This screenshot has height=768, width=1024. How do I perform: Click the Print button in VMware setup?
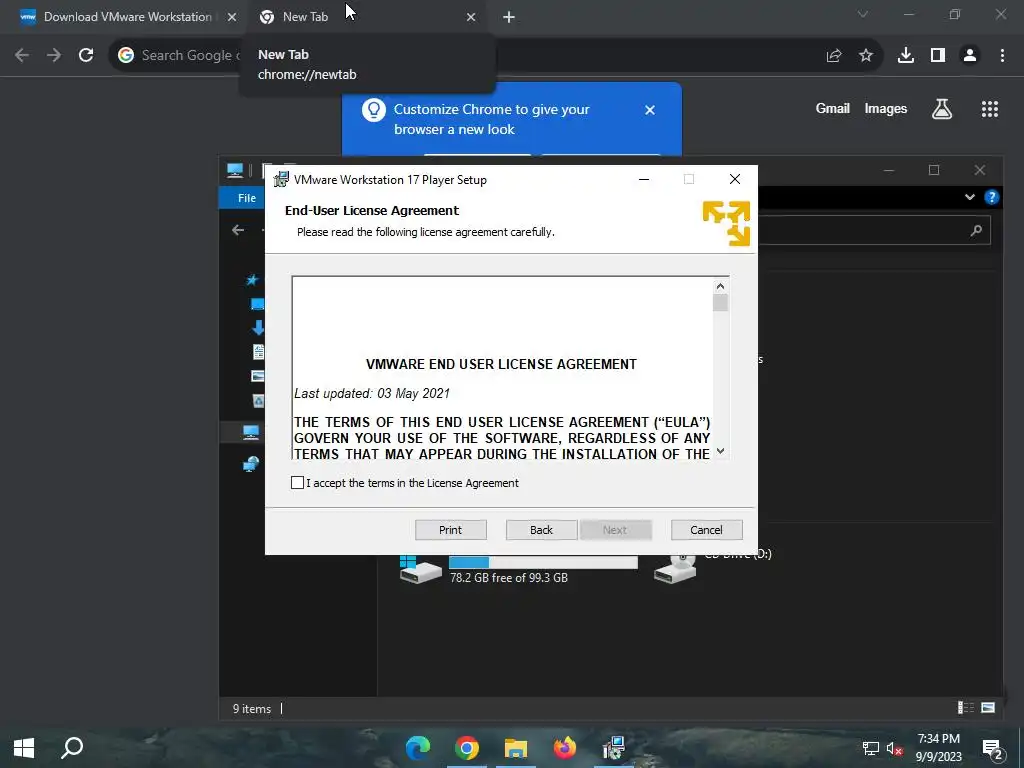(451, 530)
